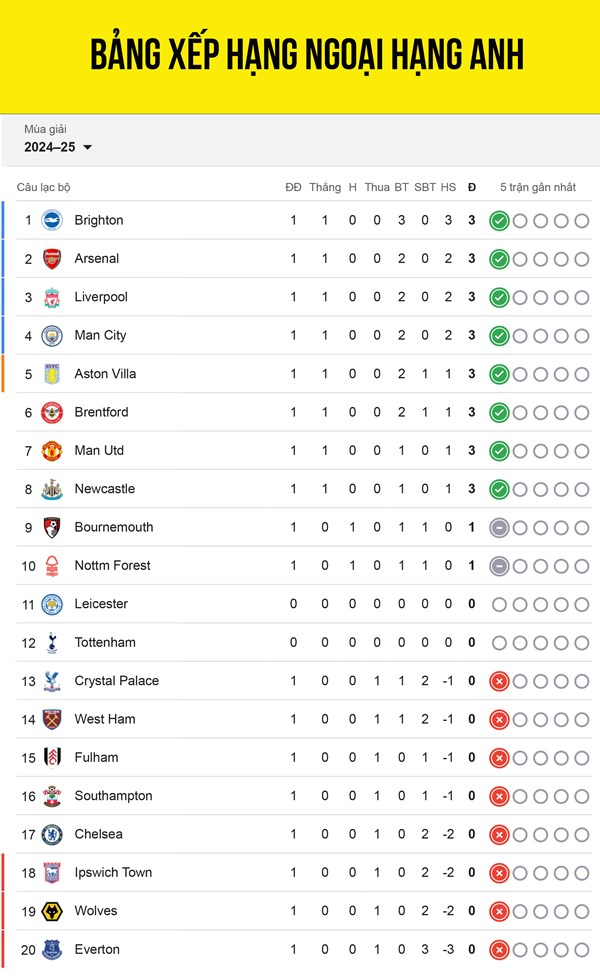Click the Leicester table row name
Viewport: 600px width, 979px height.
point(101,604)
